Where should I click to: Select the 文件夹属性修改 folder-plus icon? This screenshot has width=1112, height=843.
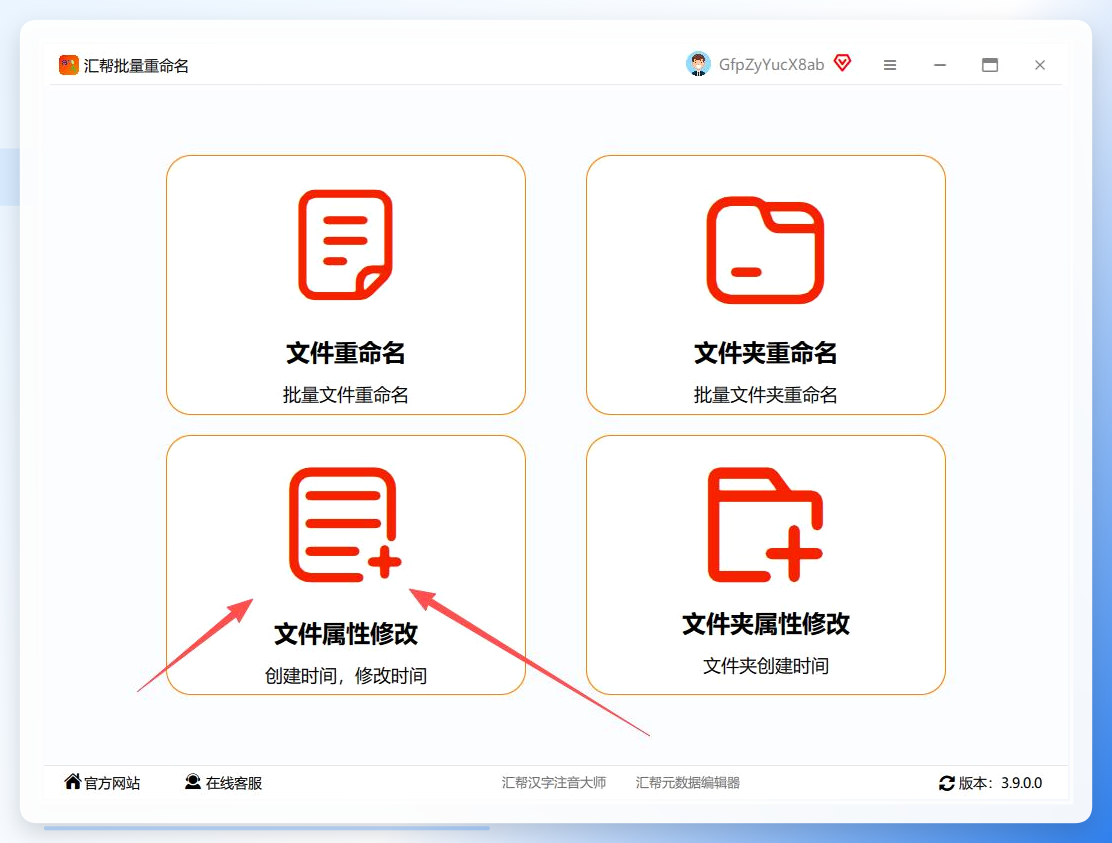point(765,525)
